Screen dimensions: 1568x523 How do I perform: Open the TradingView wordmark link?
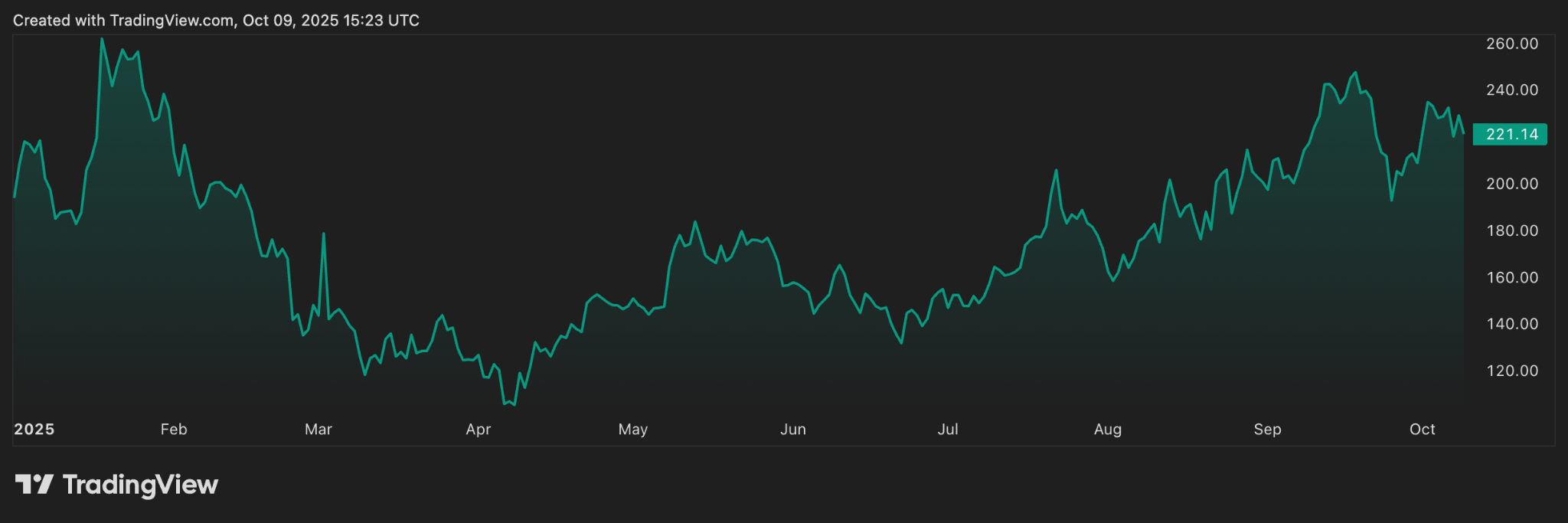(140, 485)
